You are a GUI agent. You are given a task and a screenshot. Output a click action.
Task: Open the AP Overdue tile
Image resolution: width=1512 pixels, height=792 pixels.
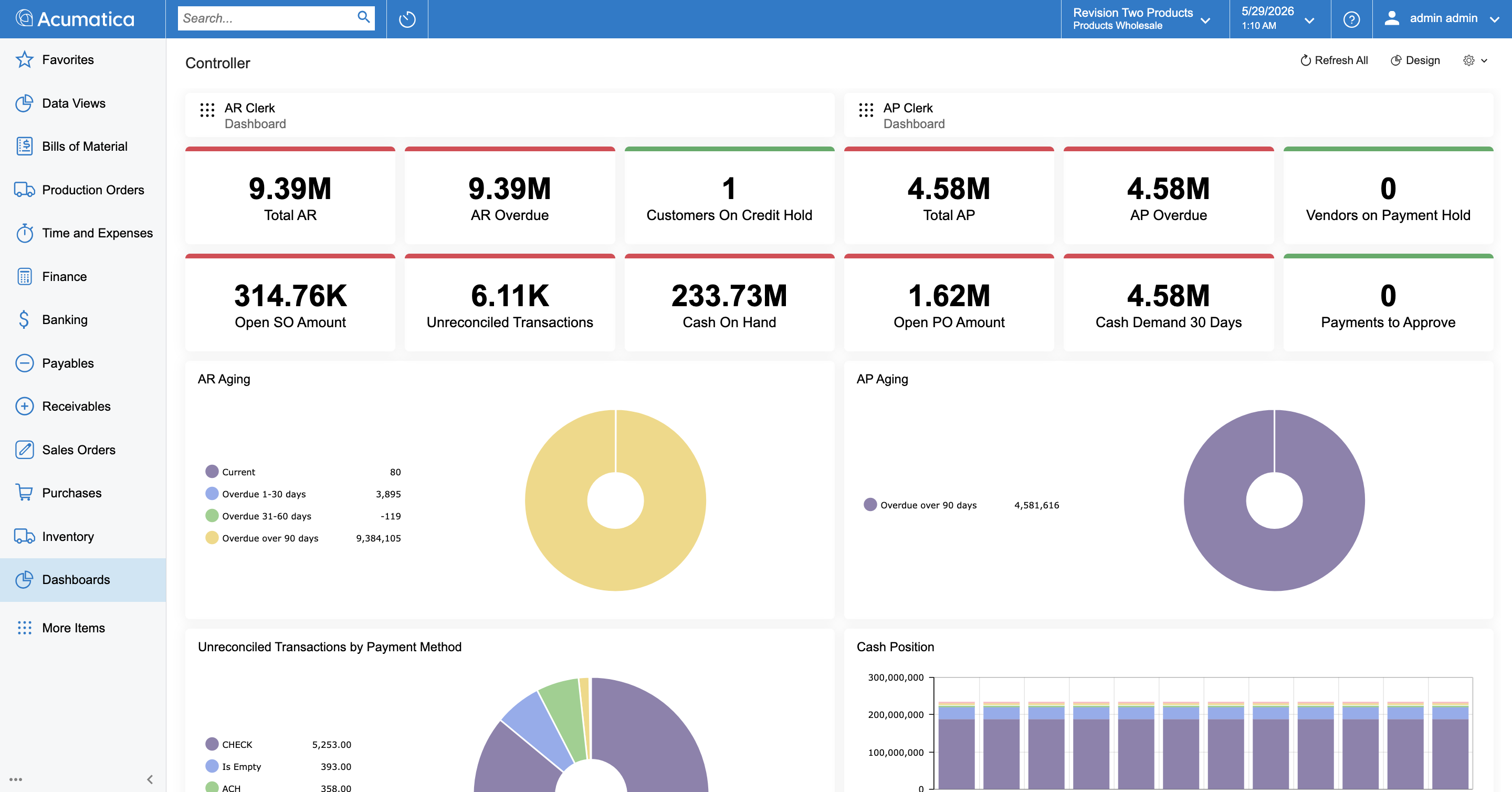1169,195
